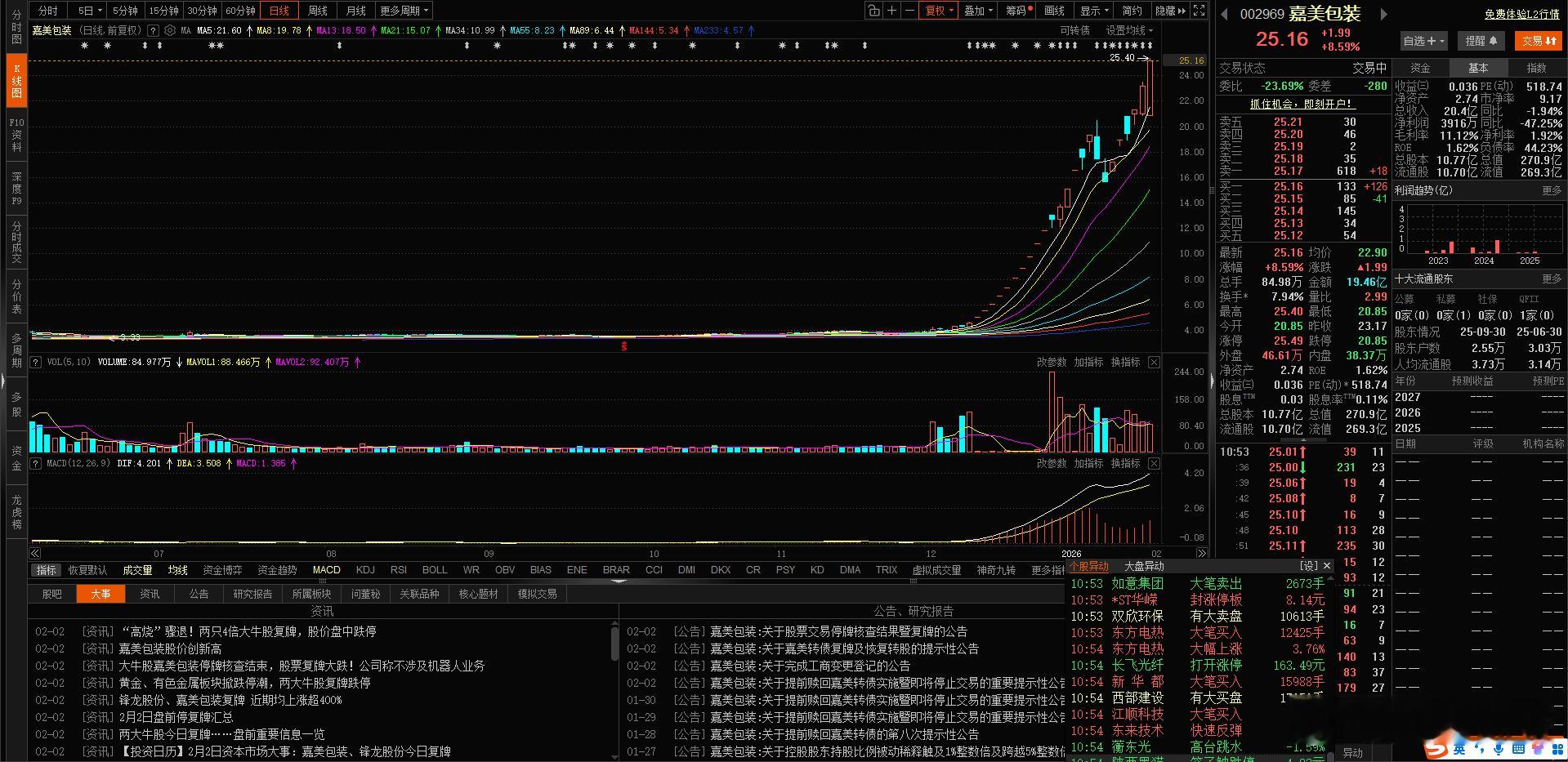
Task: Open the 深度F9 sidebar item
Action: [x=16, y=188]
